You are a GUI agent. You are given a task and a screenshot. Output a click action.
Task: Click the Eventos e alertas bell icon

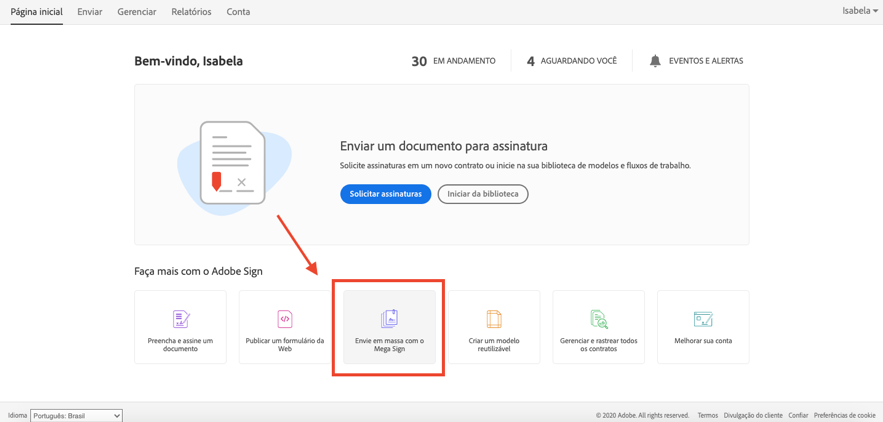pyautogui.click(x=654, y=61)
